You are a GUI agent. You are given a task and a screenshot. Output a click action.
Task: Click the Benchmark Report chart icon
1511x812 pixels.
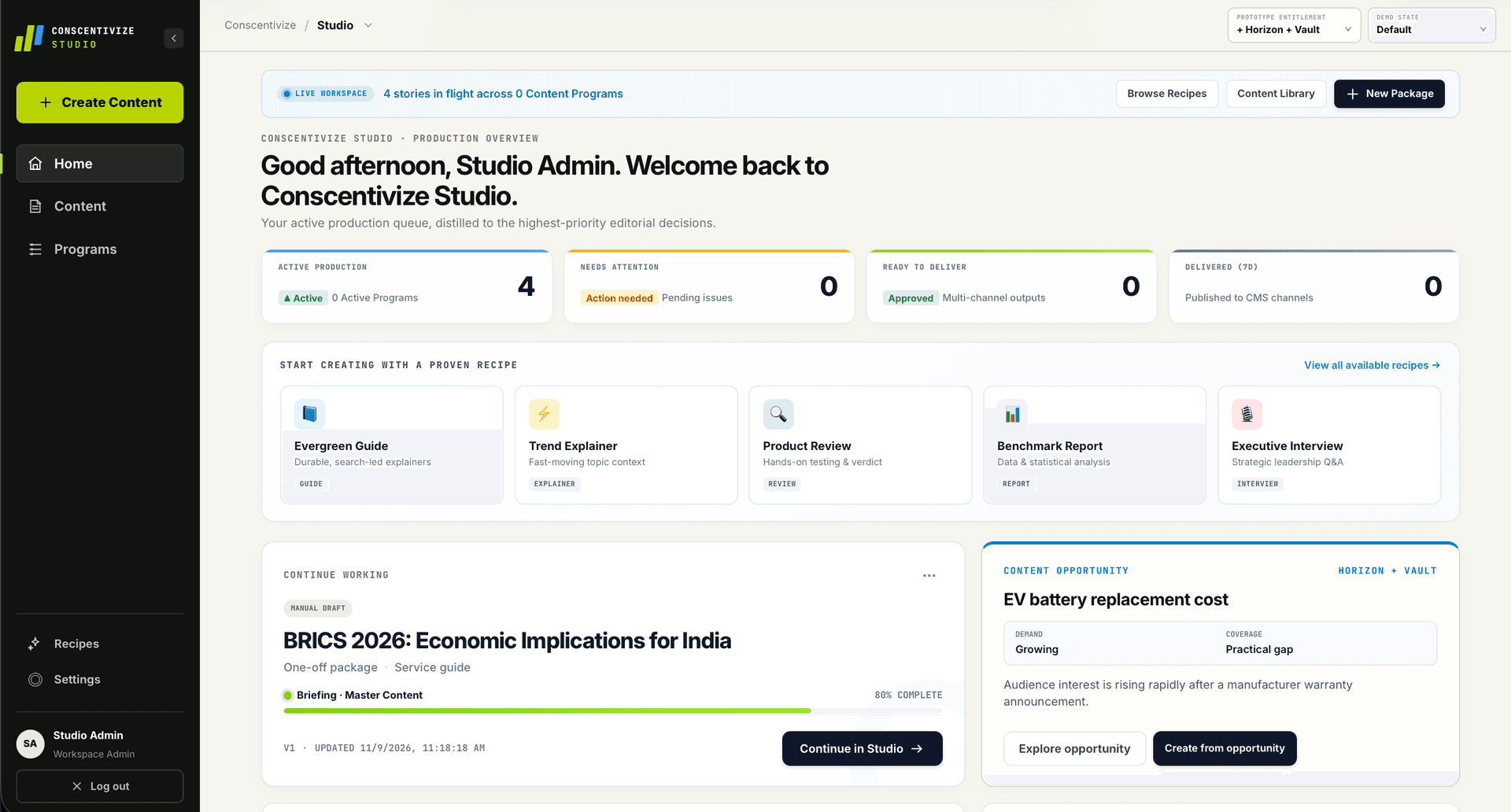tap(1013, 414)
